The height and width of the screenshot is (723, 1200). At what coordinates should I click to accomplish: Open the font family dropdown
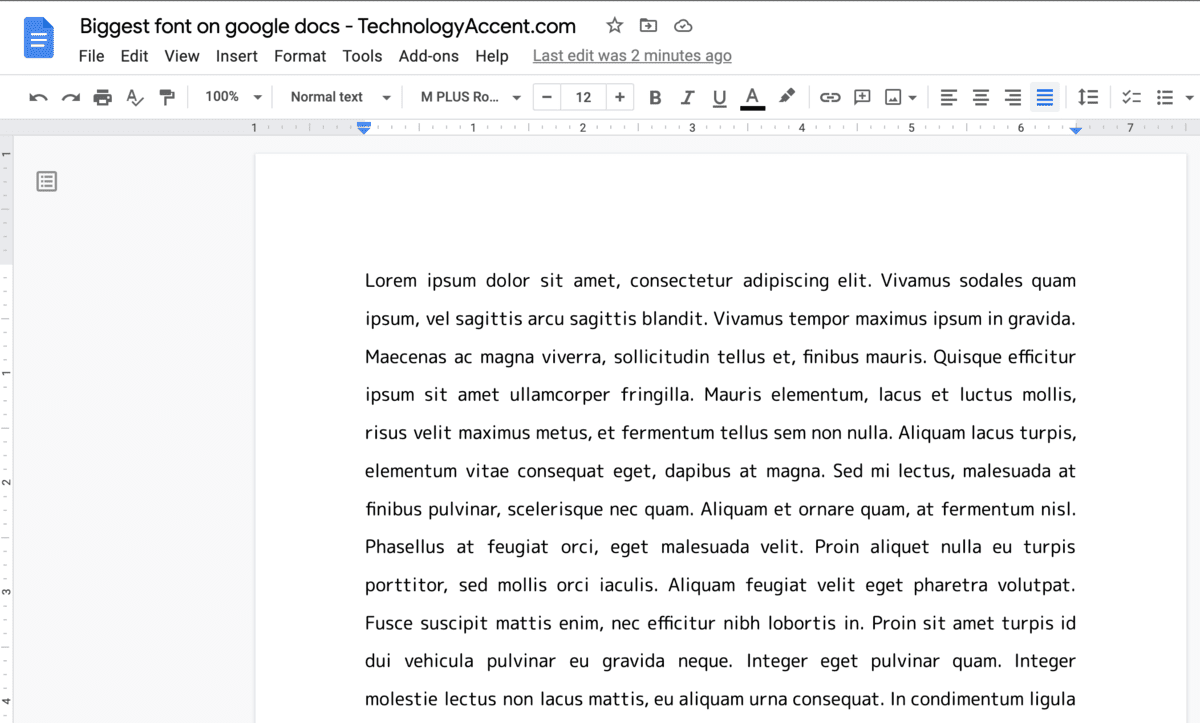click(x=466, y=96)
